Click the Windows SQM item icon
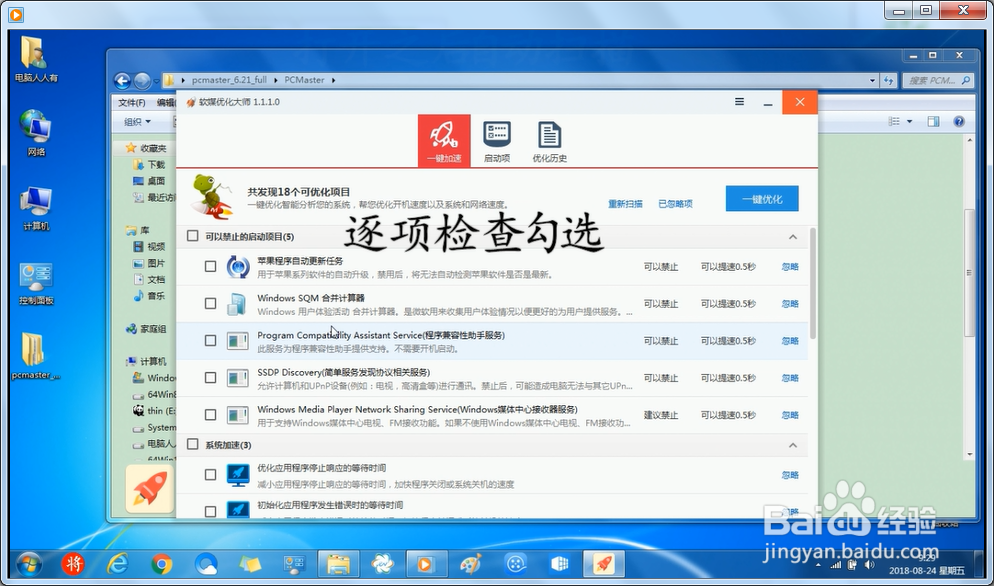The image size is (994, 586). pos(238,304)
